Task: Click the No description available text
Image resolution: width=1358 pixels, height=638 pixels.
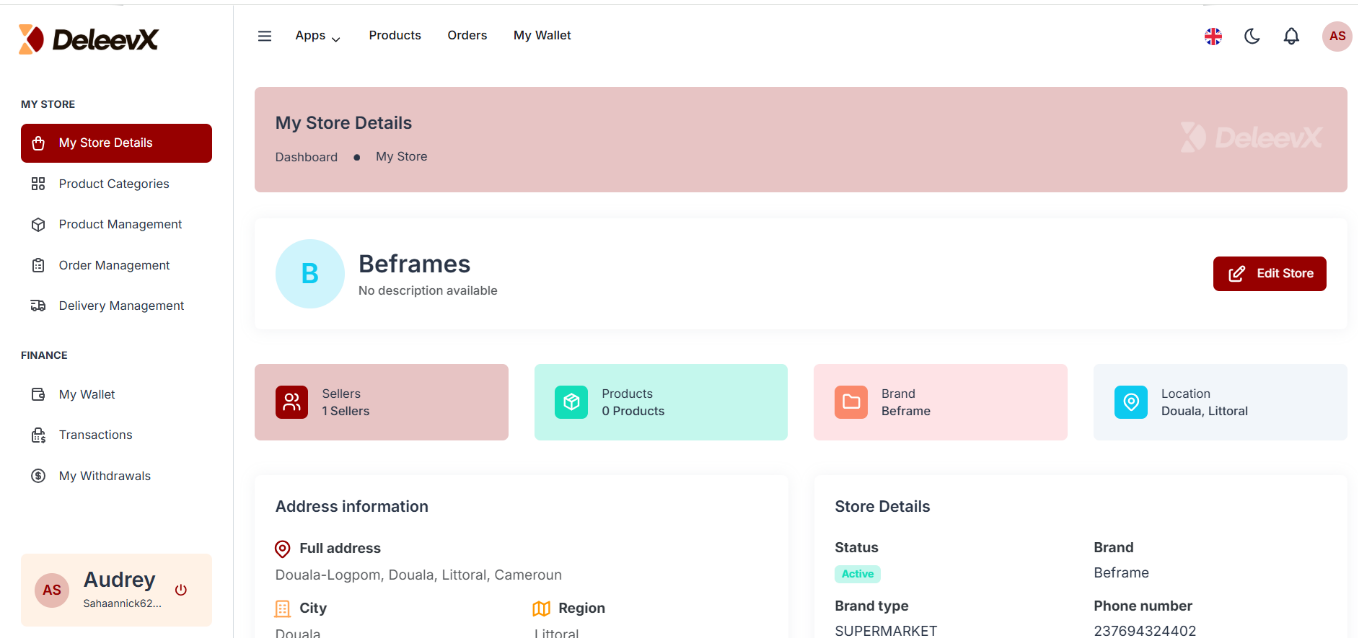Action: (x=428, y=291)
